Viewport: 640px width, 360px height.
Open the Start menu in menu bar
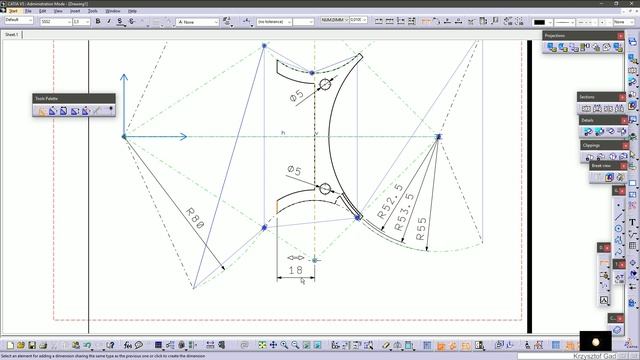click(x=13, y=11)
